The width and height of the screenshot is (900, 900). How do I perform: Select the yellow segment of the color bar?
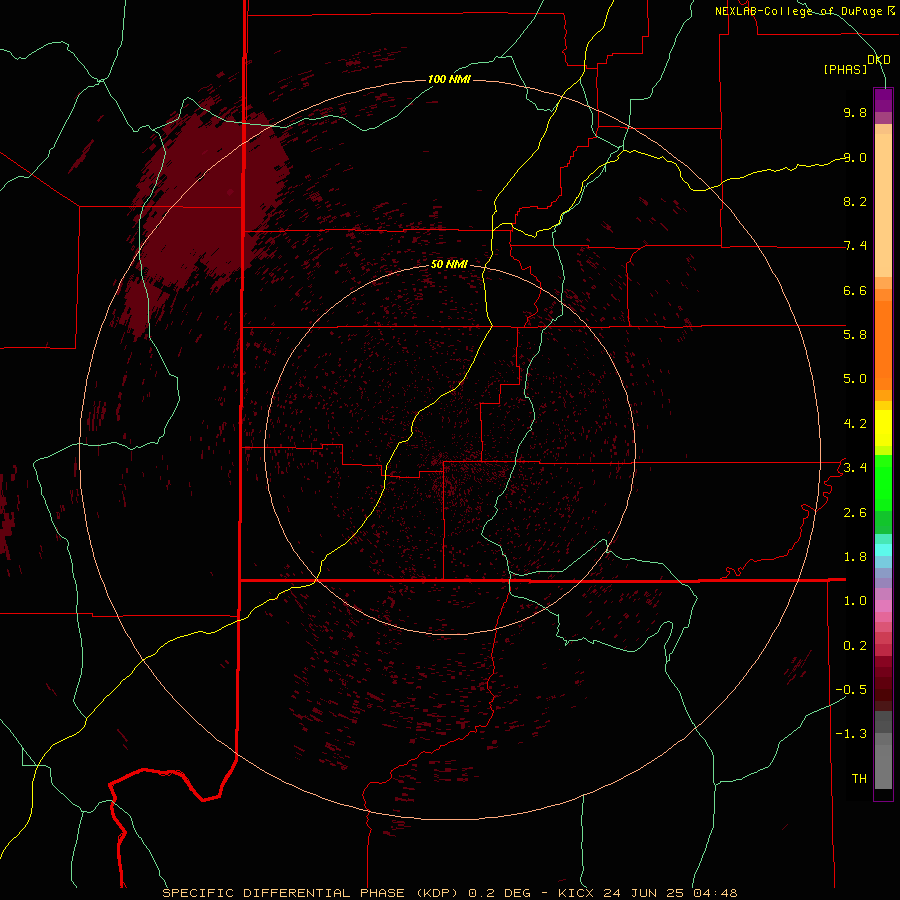[x=883, y=428]
